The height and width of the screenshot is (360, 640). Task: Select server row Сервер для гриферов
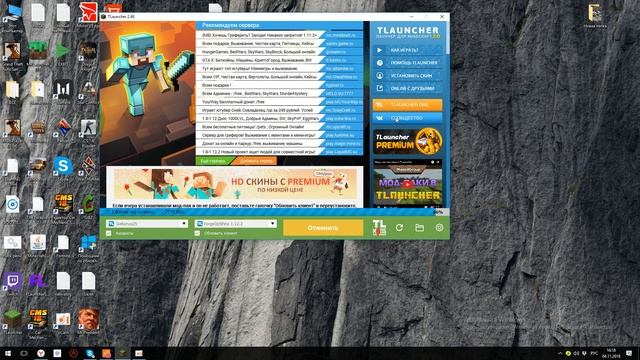pos(279,135)
